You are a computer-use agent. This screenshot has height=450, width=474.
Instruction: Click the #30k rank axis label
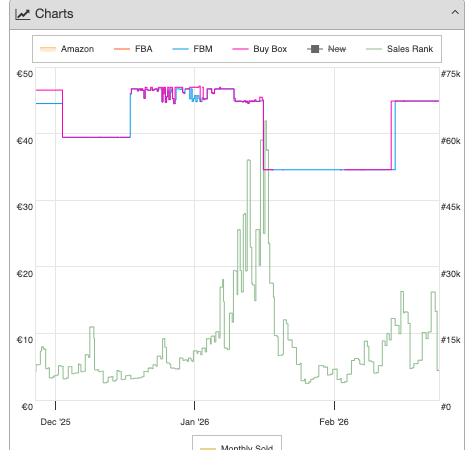pos(451,274)
